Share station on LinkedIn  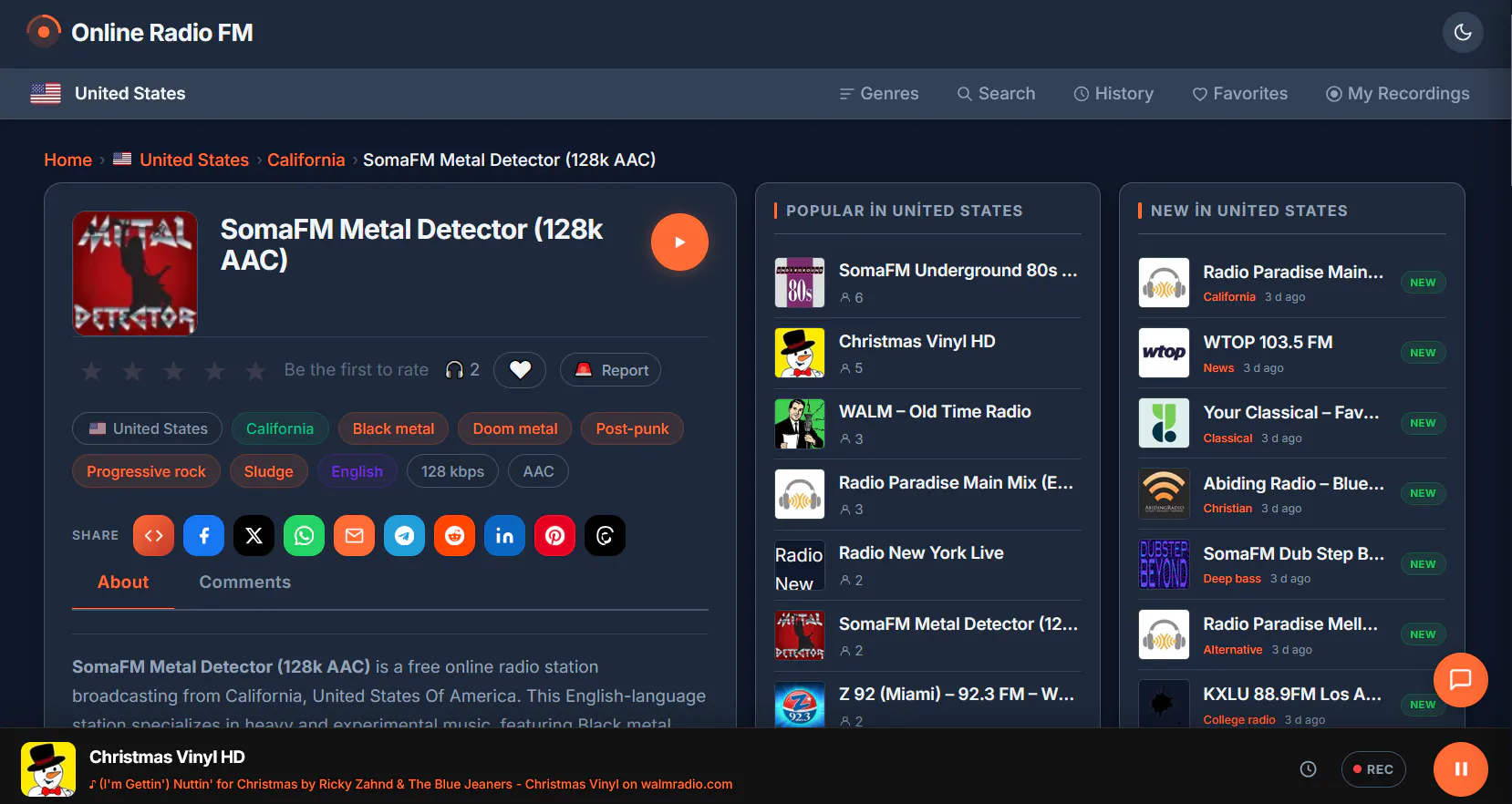click(x=504, y=535)
